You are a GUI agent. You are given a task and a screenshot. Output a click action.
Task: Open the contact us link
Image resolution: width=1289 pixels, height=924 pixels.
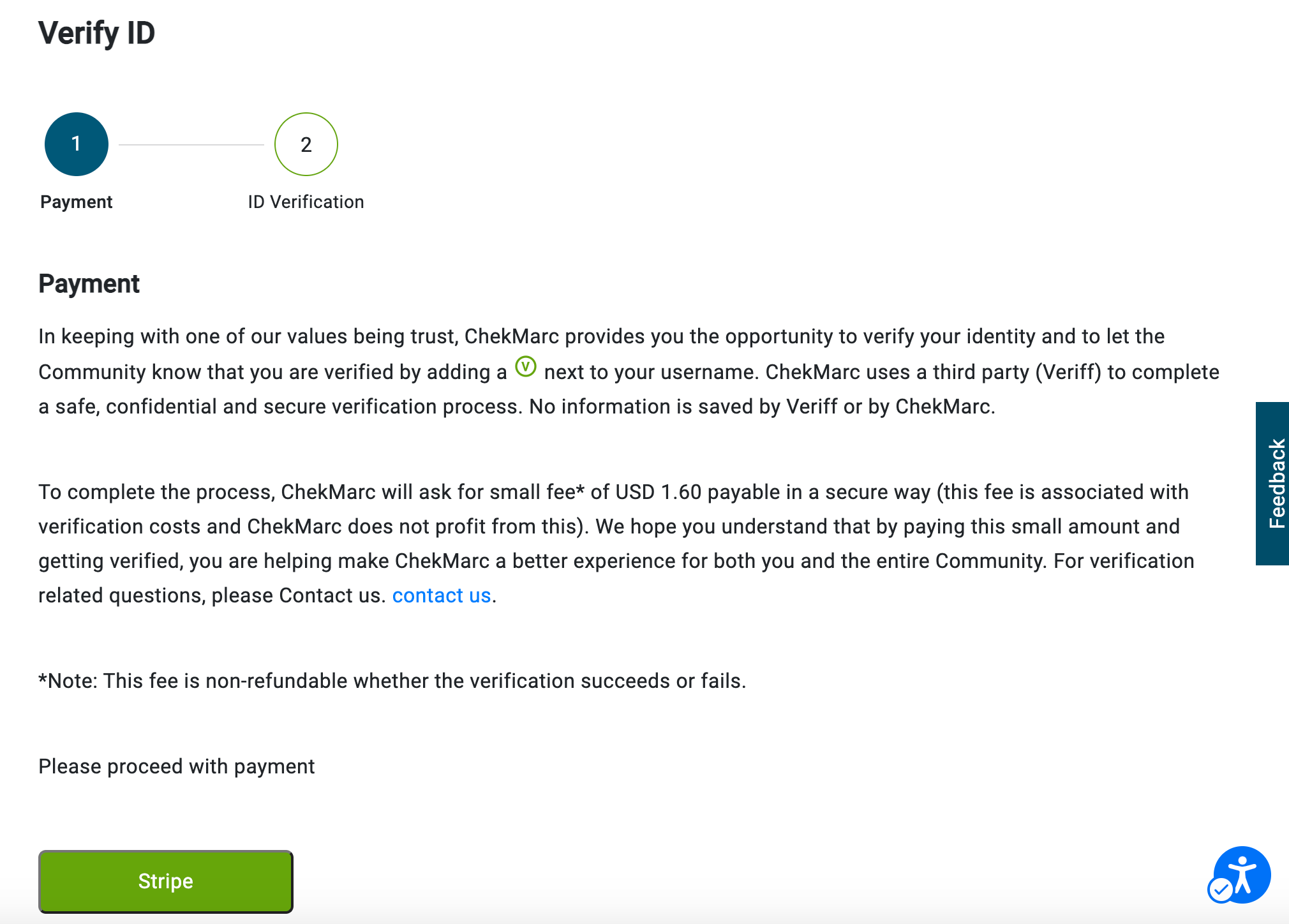click(442, 595)
